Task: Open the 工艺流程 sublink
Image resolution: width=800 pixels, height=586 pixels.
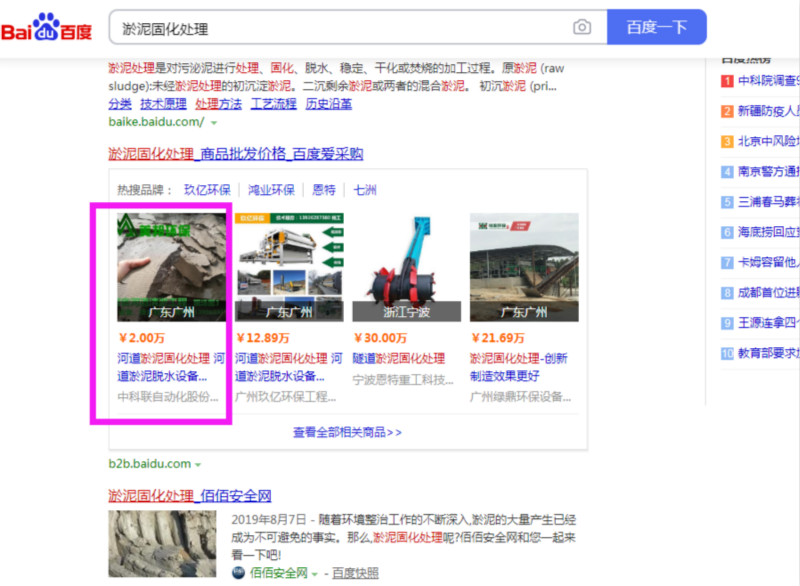Action: coord(273,104)
